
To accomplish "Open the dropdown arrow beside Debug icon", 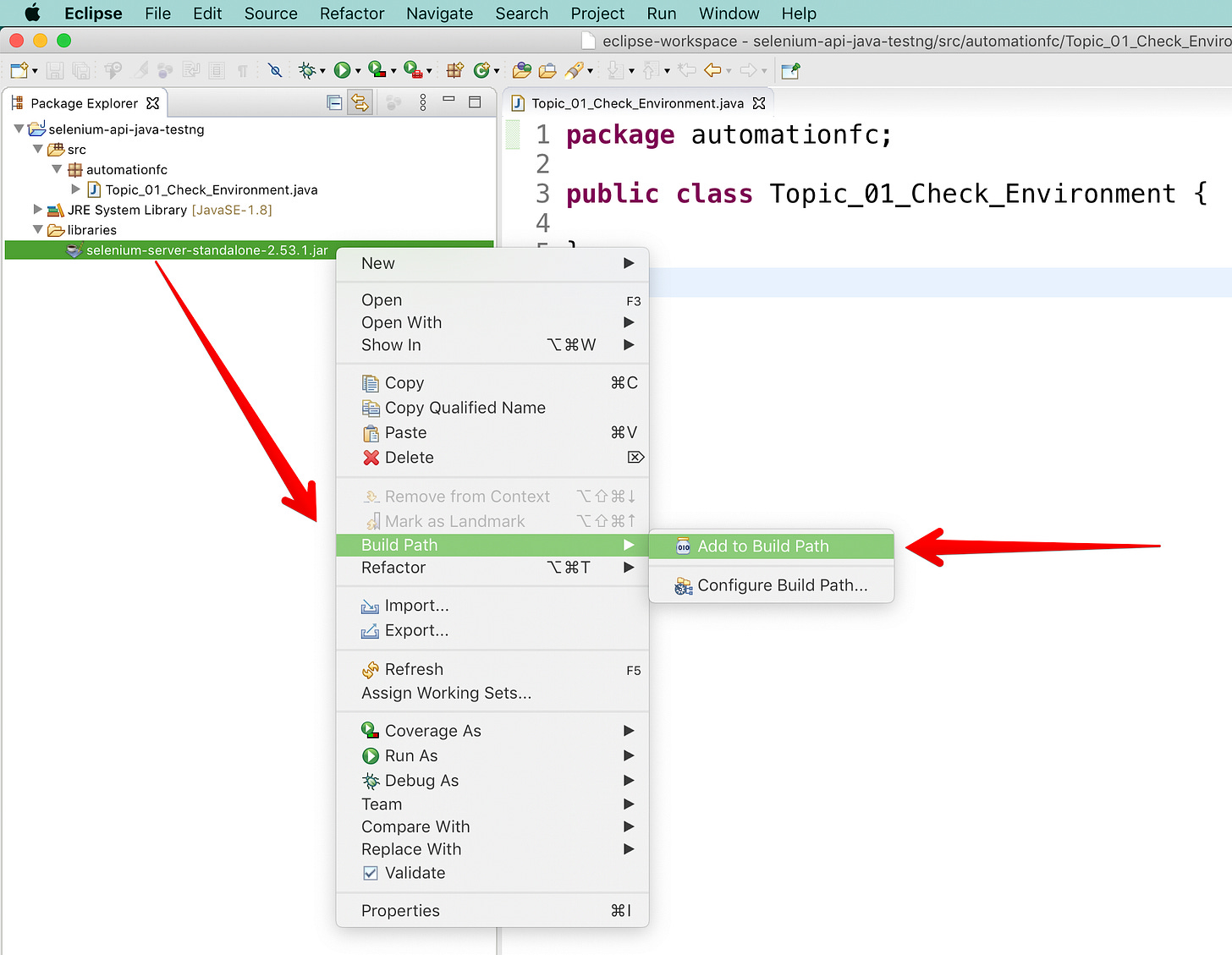I will (x=322, y=72).
